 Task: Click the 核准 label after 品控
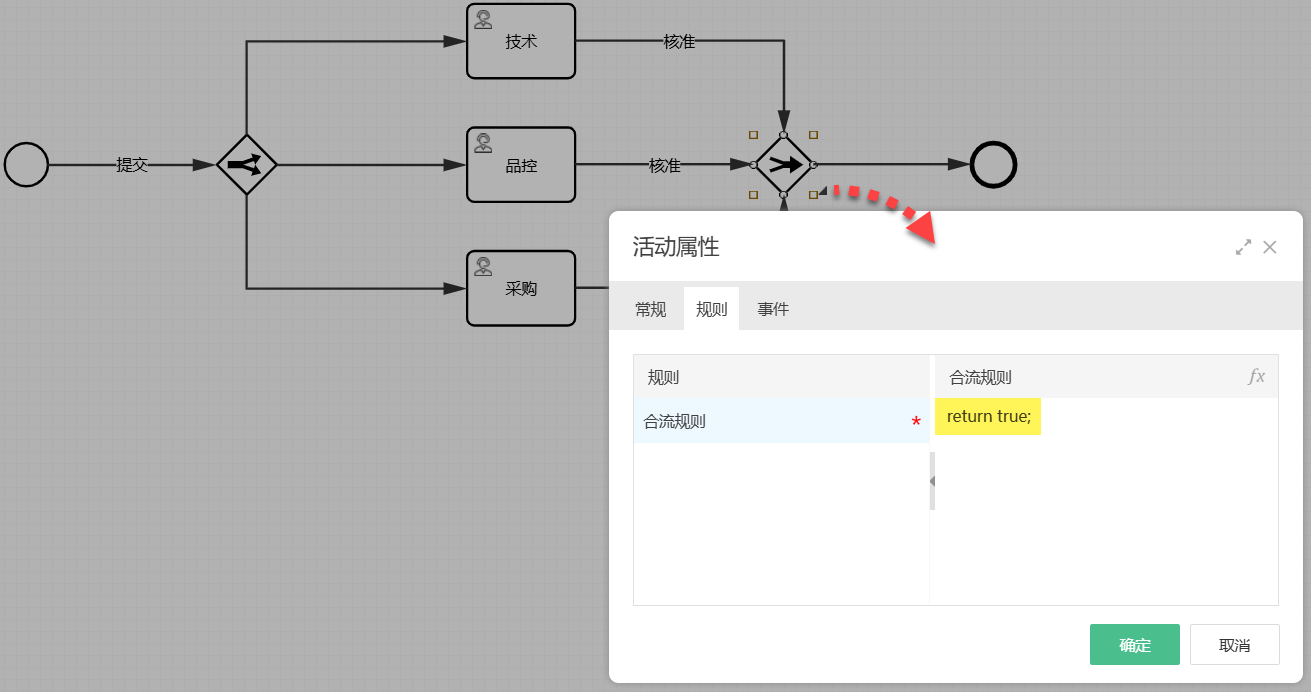click(665, 165)
